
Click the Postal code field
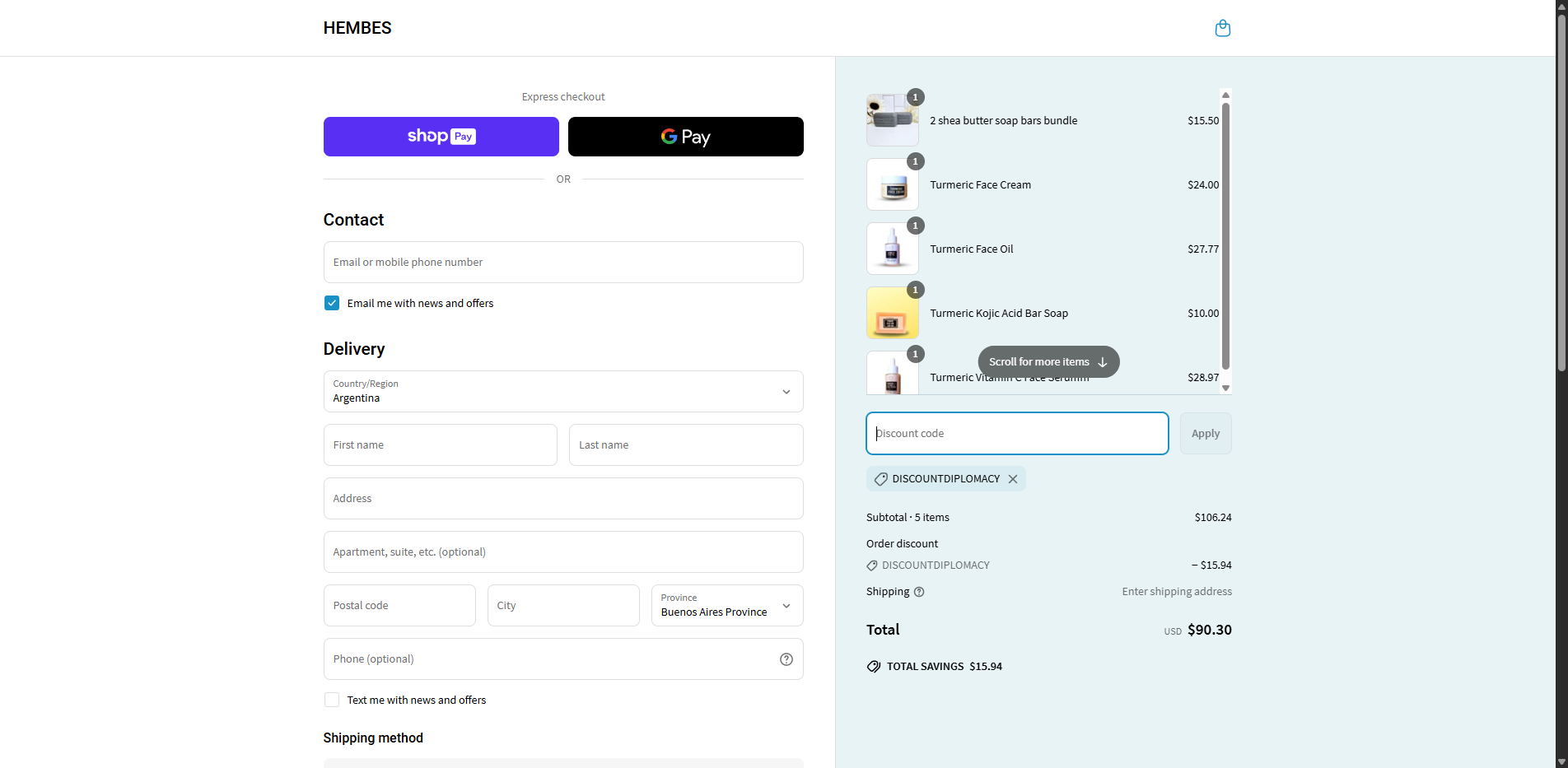click(x=399, y=606)
